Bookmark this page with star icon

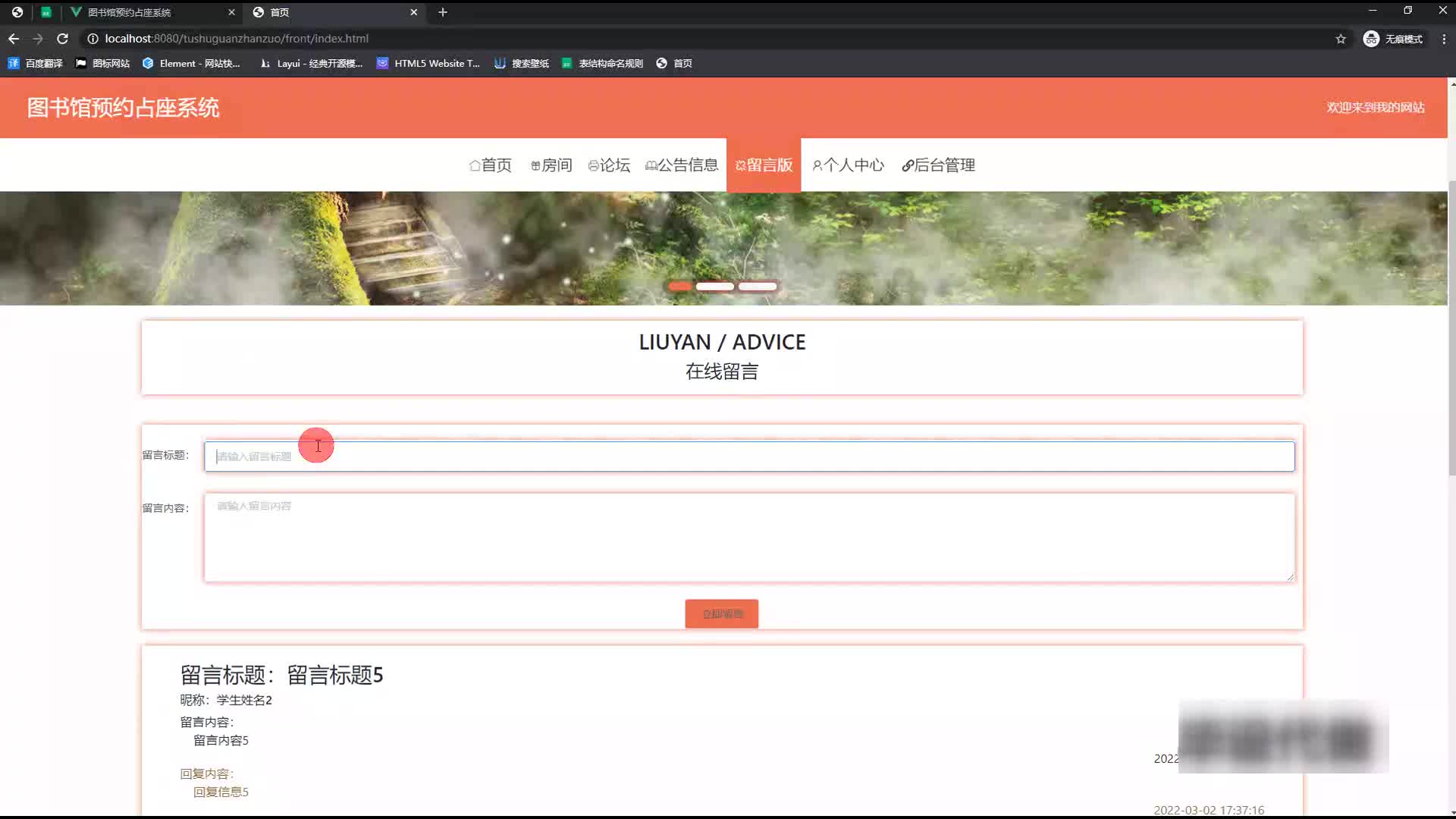[1341, 39]
